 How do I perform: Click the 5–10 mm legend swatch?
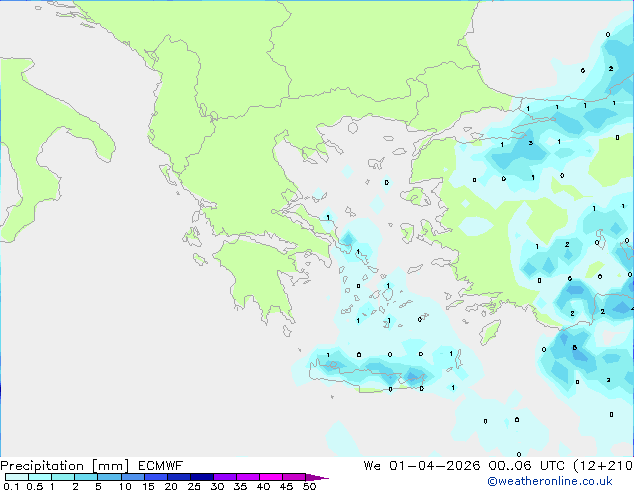point(109,477)
